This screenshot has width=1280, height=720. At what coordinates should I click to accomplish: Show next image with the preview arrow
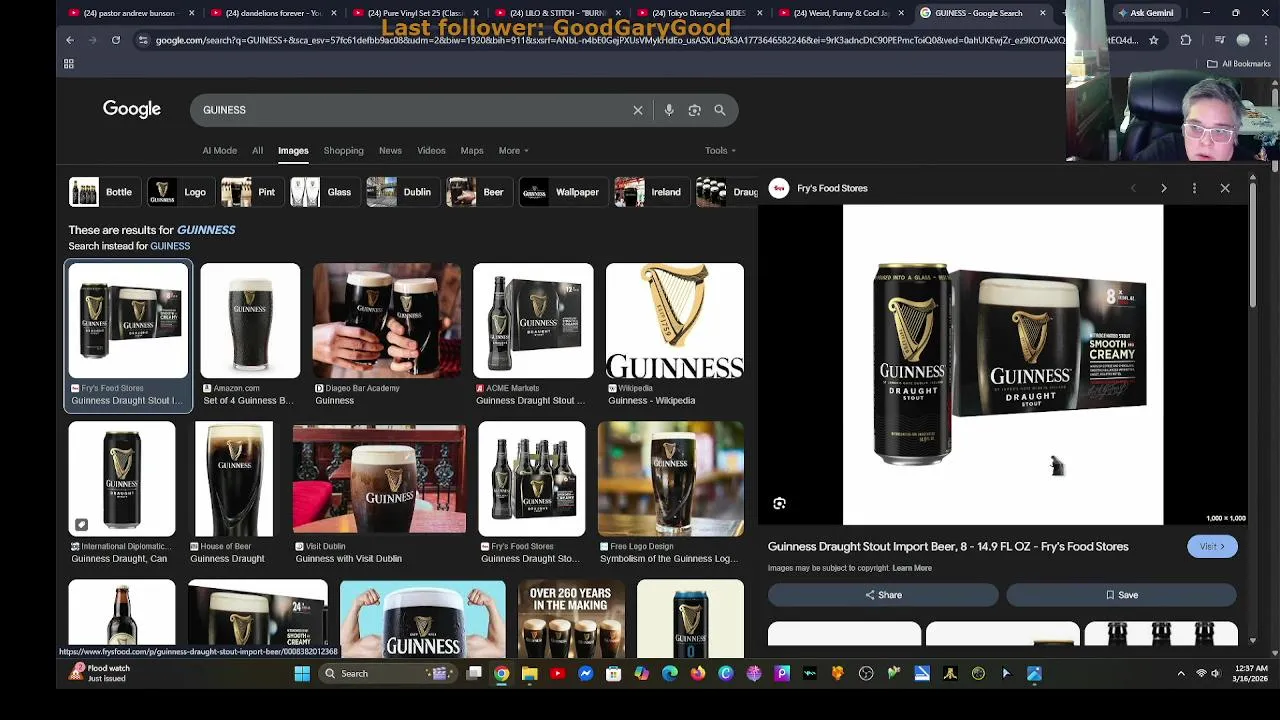[1164, 188]
